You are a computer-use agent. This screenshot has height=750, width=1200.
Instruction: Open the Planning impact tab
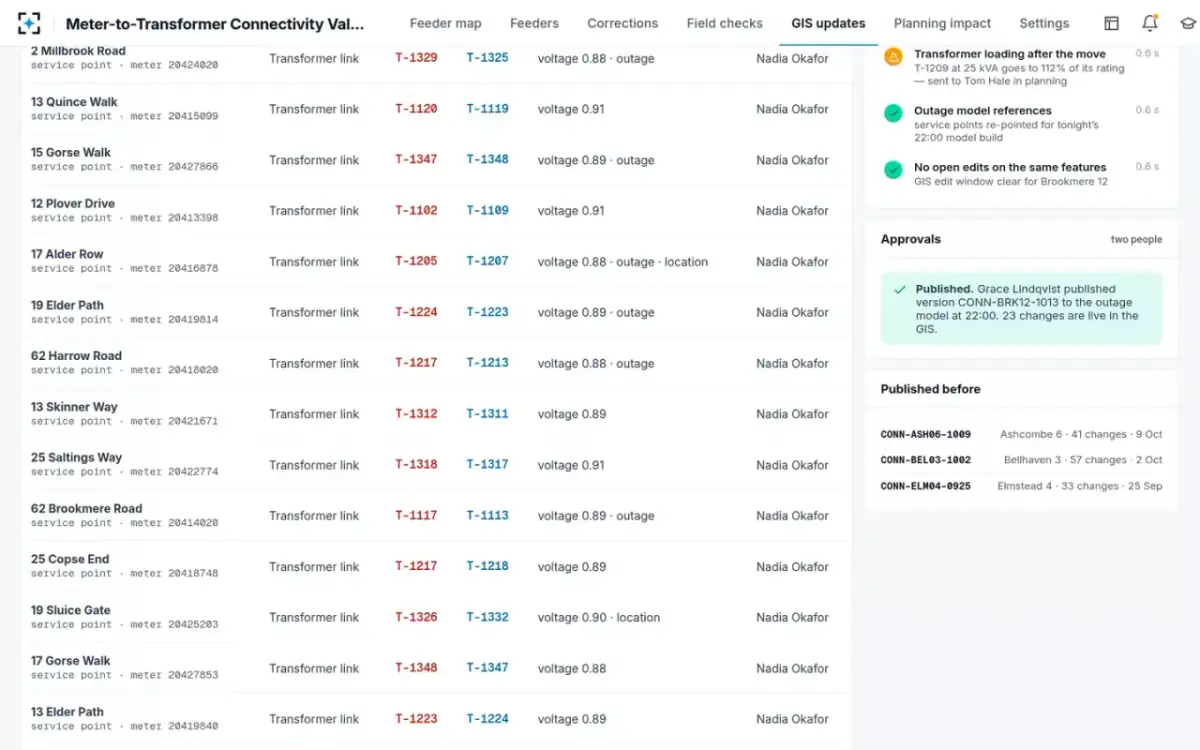942,23
